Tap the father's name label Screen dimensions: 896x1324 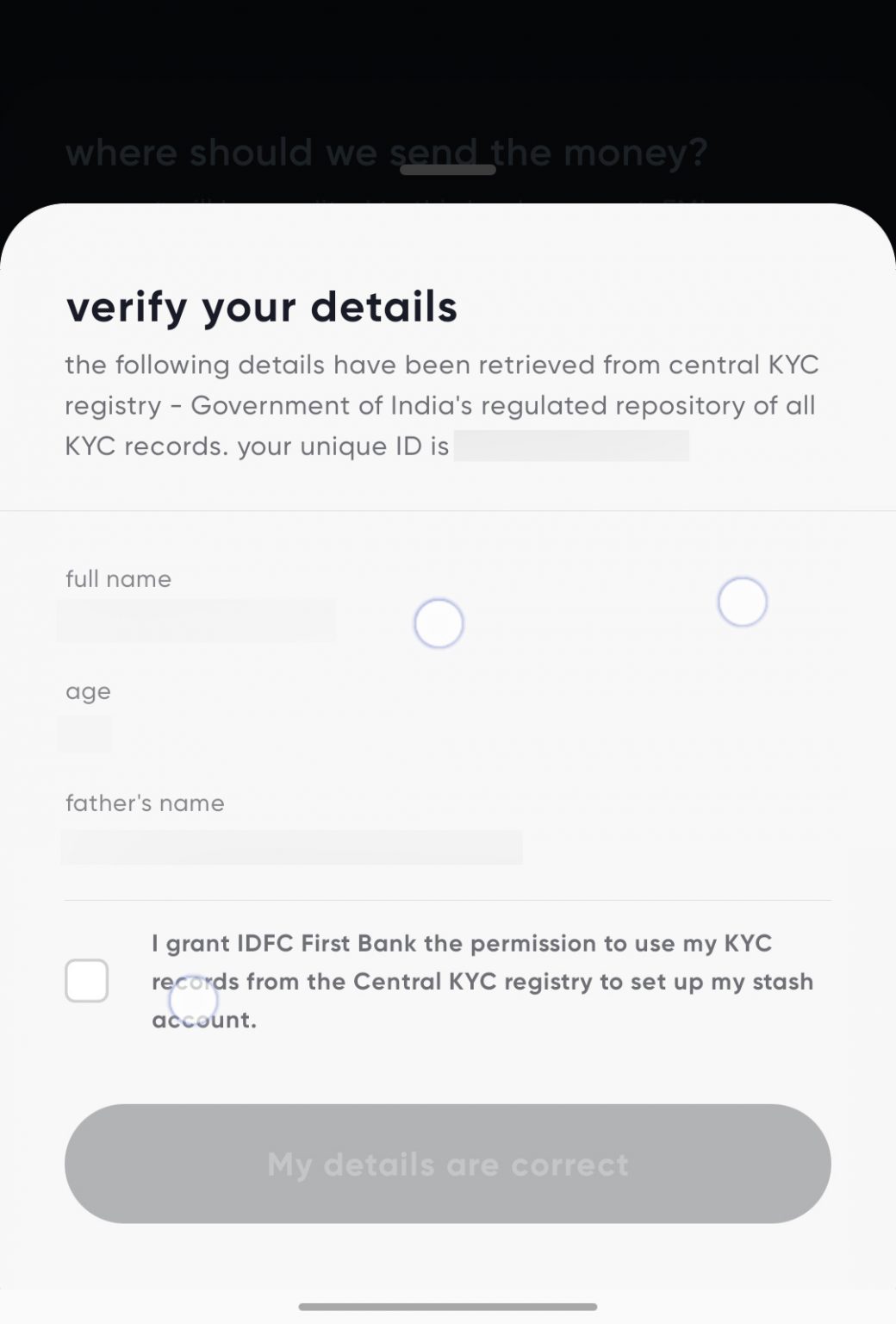144,803
